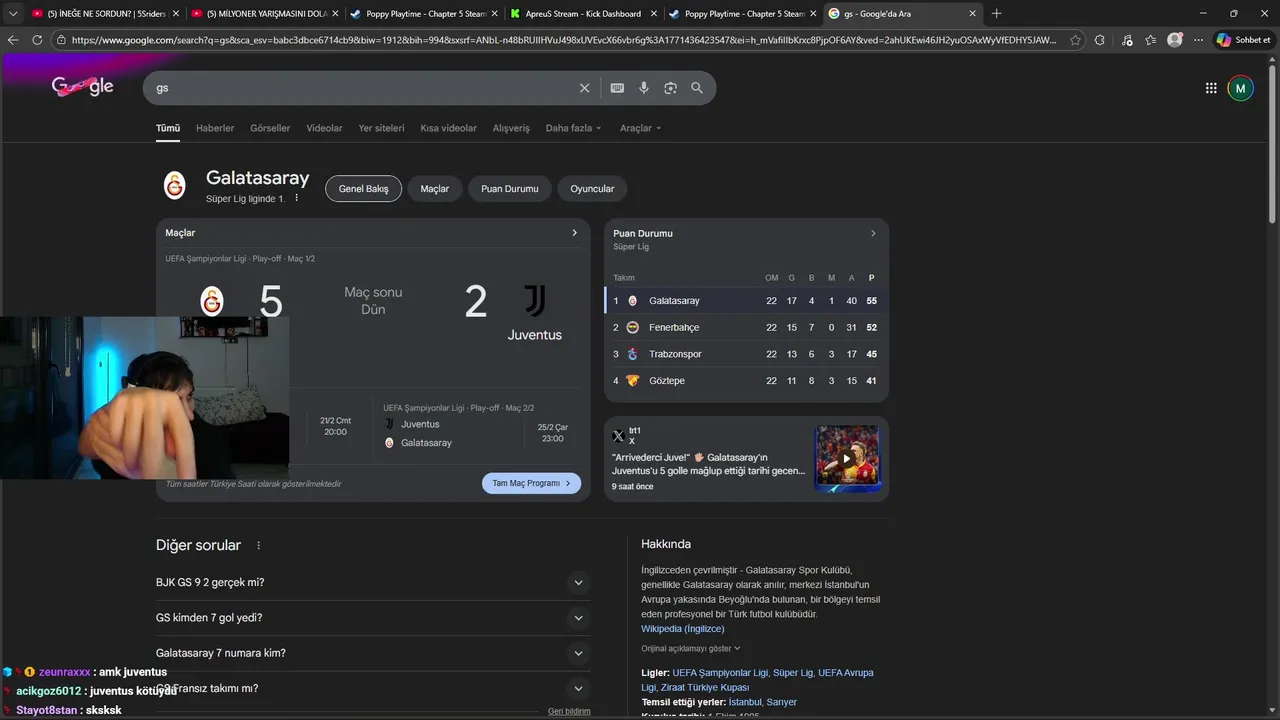Expand Orijinal açıklamayı göster
This screenshot has width=1280, height=720.
691,648
